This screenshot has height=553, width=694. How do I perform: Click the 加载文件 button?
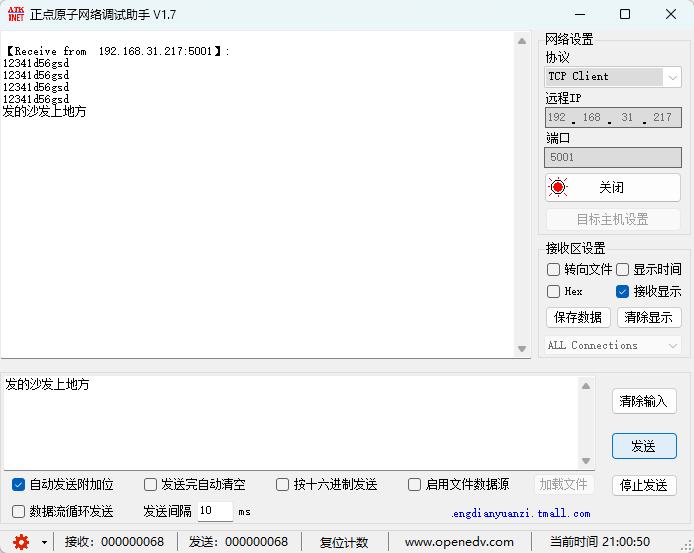pyautogui.click(x=564, y=484)
